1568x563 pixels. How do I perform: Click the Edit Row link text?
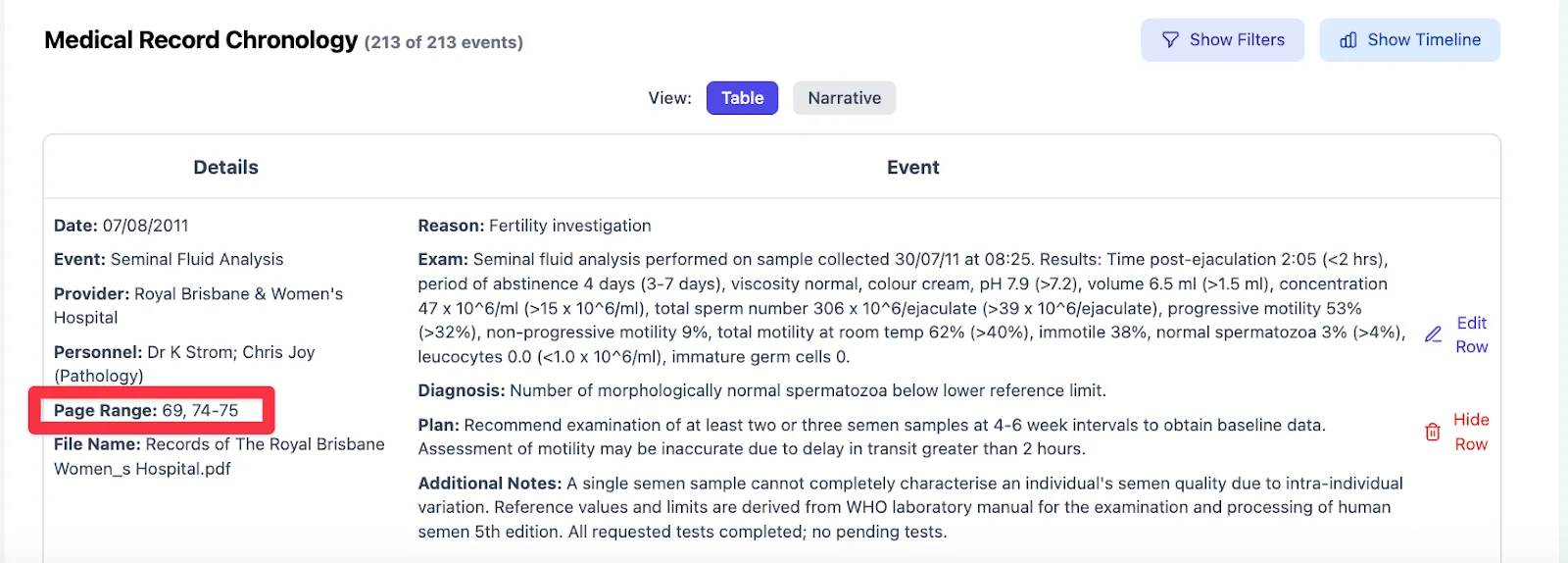tap(1471, 334)
